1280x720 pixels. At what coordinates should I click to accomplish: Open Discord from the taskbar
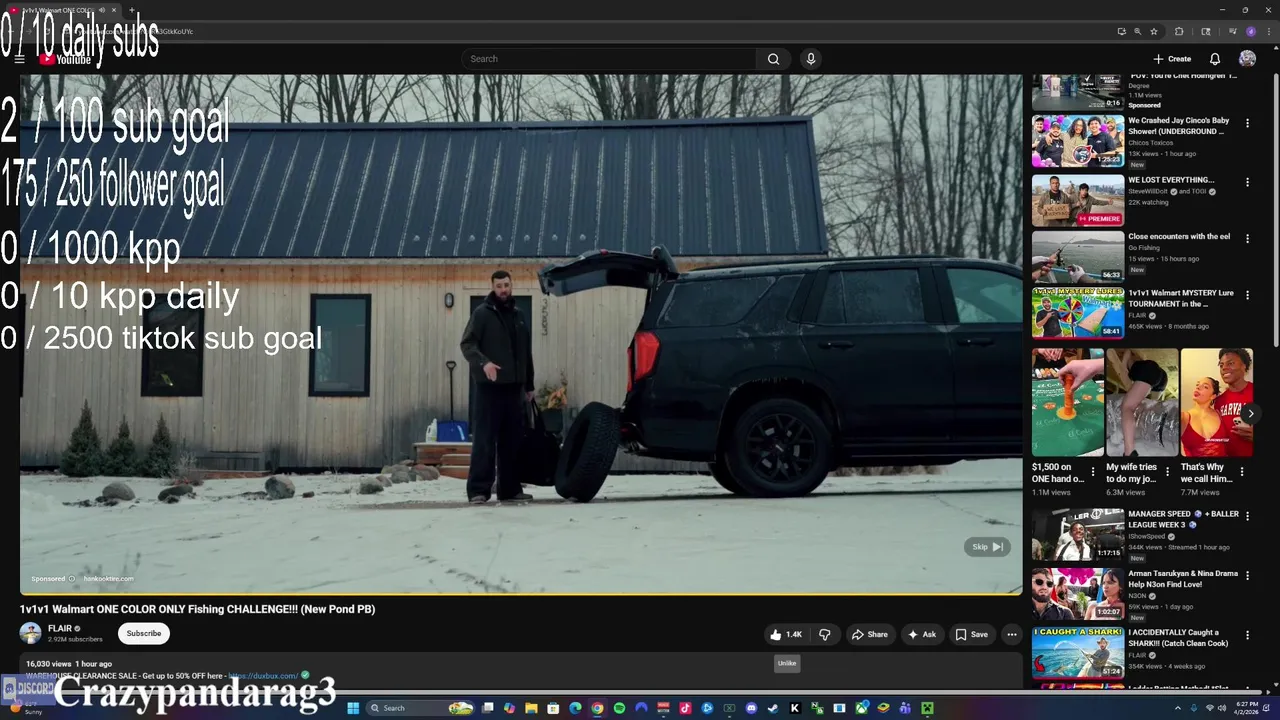(751, 708)
